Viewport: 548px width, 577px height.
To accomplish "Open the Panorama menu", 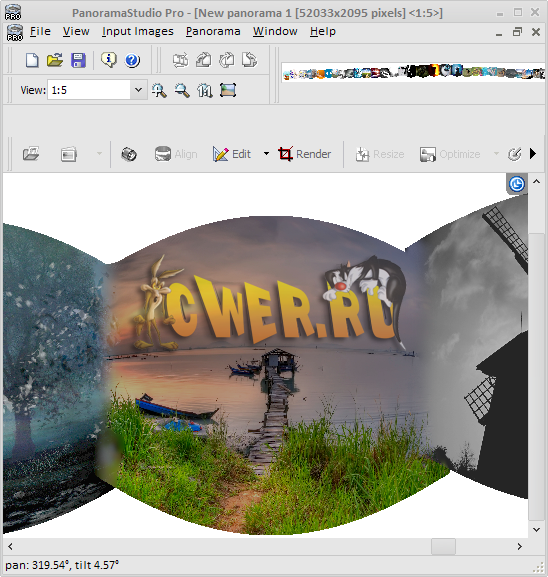I will pyautogui.click(x=213, y=32).
